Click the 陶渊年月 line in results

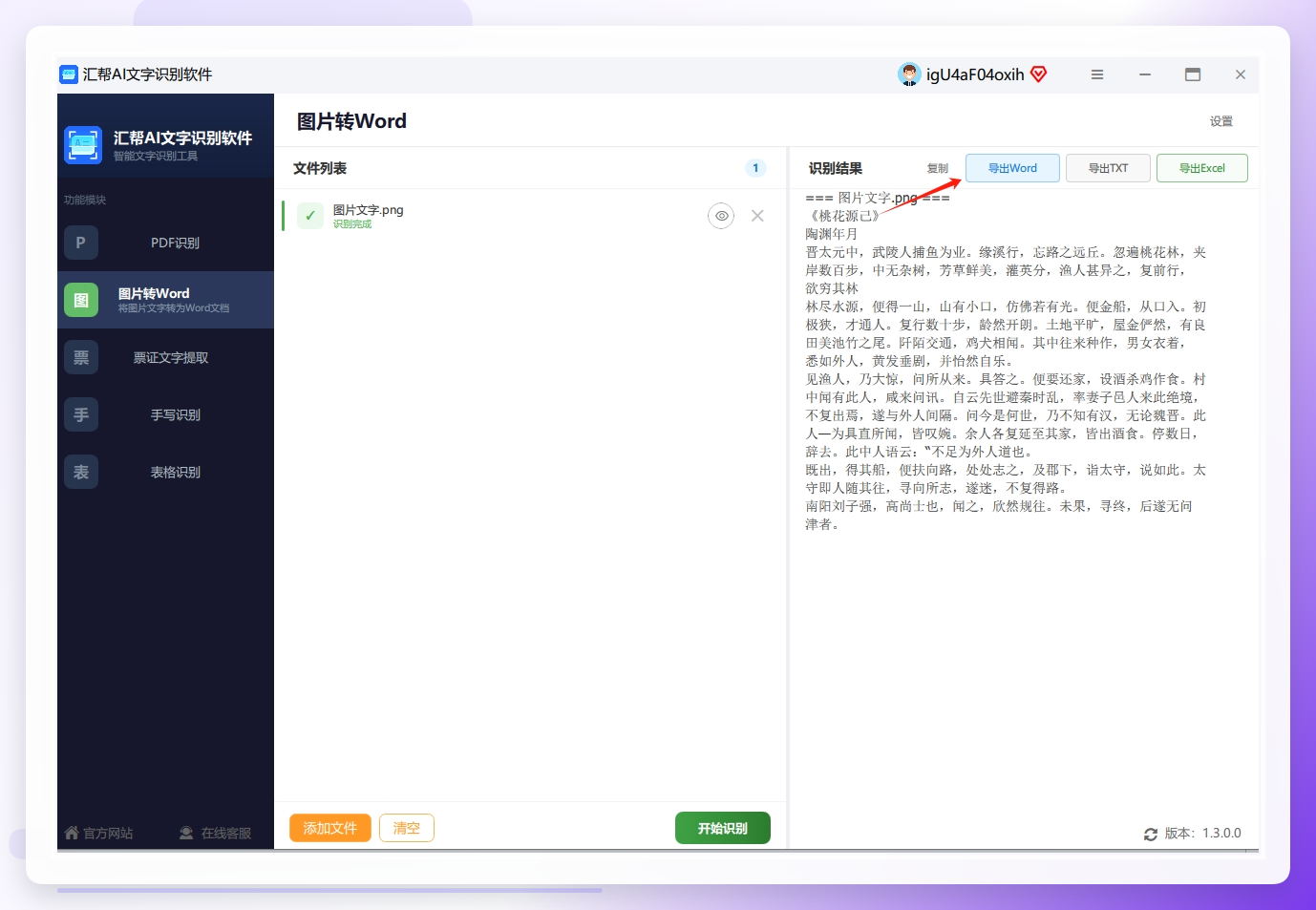(832, 234)
